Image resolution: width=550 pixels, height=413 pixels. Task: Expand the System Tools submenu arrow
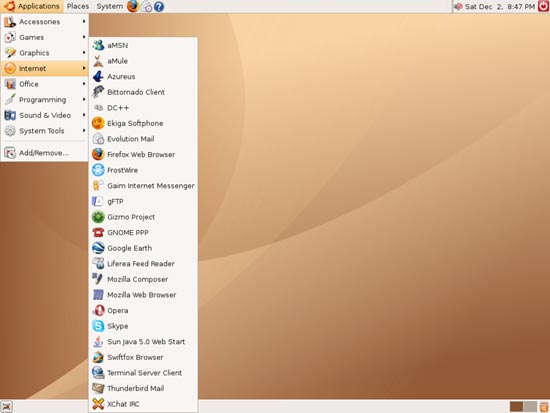[84, 131]
